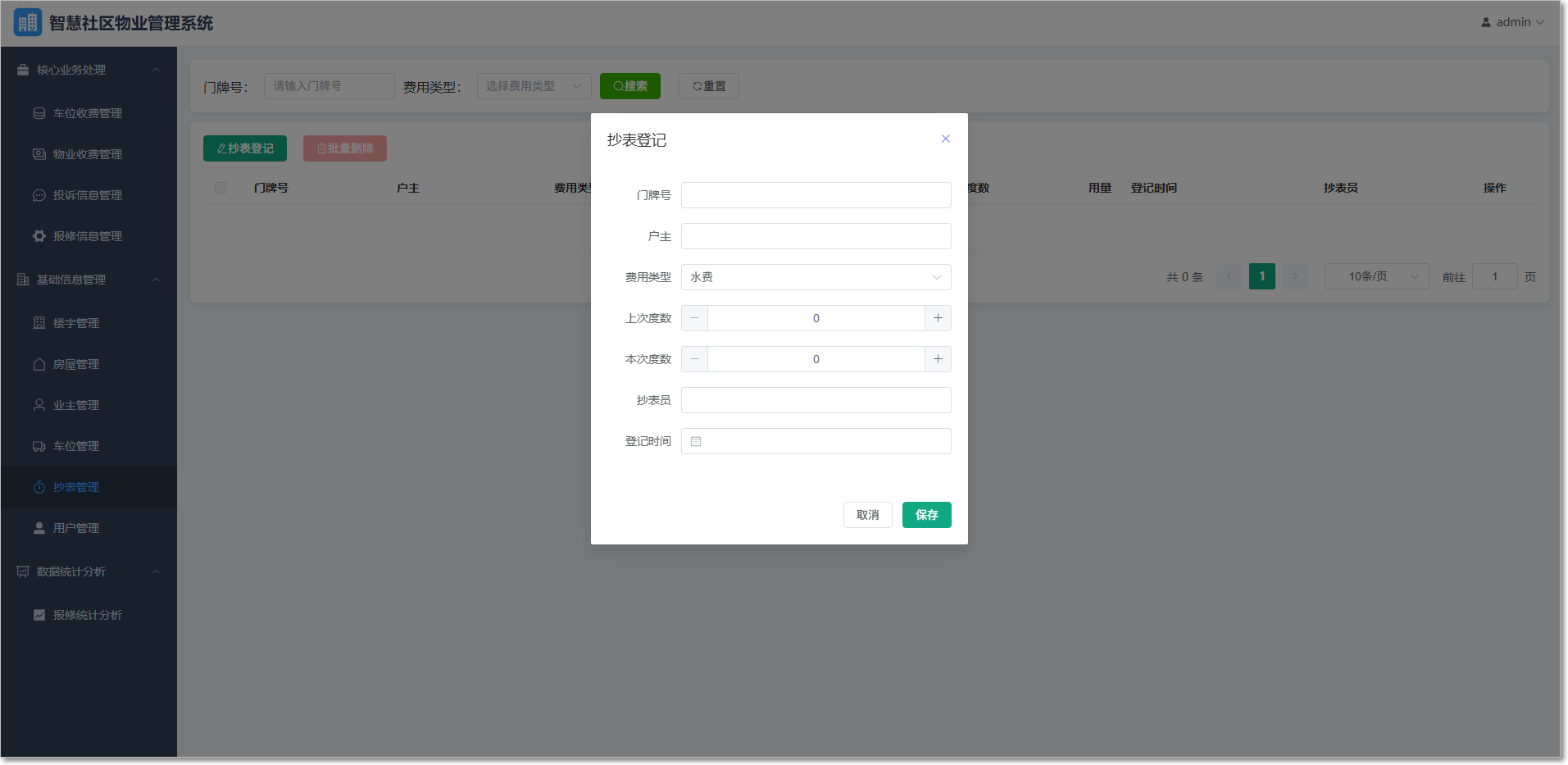Viewport: 1568px width, 765px height.
Task: Toggle the select-all checkbox in table header
Action: [x=220, y=188]
